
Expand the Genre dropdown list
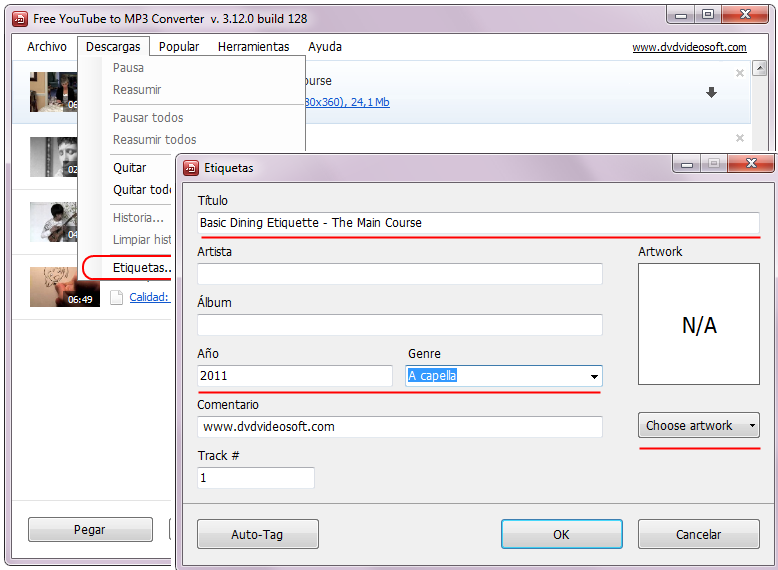point(594,377)
